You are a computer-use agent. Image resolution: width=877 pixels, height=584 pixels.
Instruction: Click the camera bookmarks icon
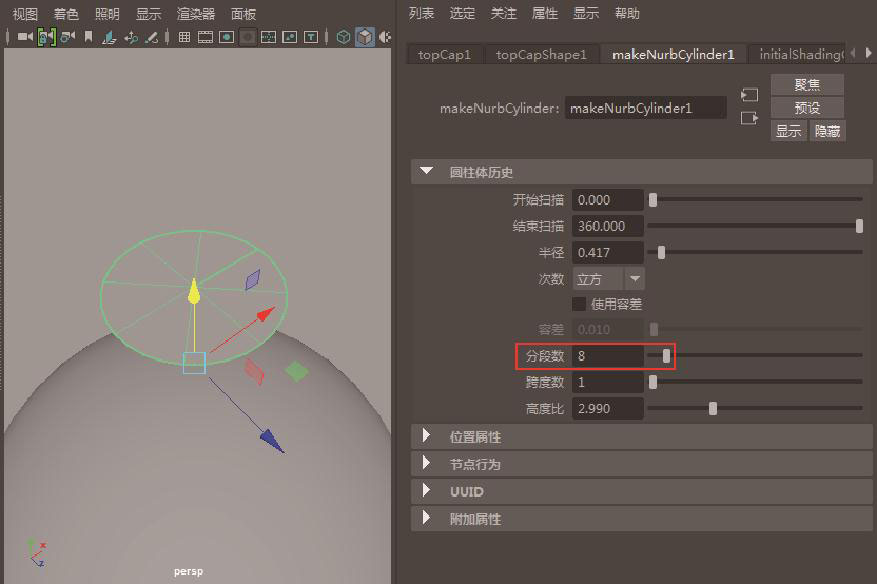88,37
